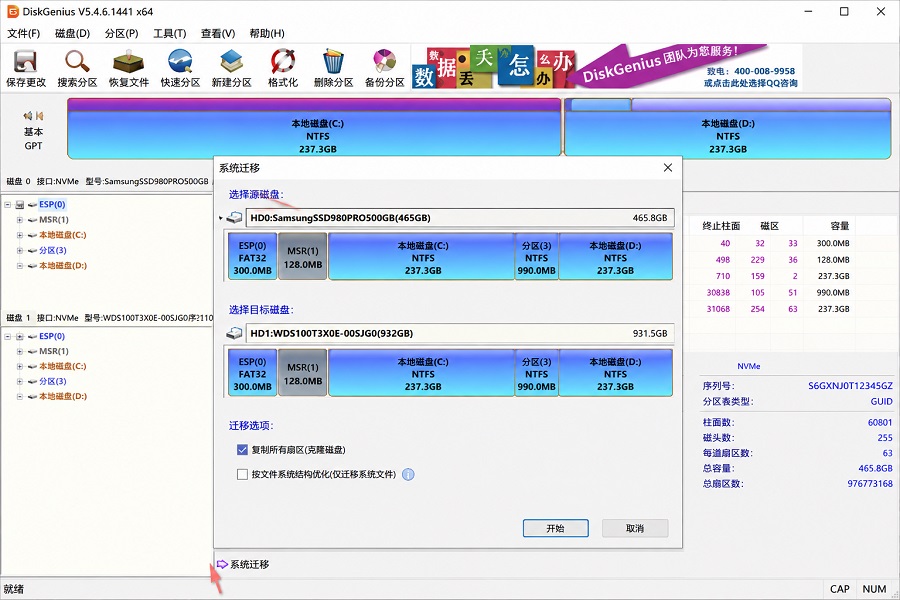Click the Delete Partition (删除分区) icon

(x=333, y=68)
